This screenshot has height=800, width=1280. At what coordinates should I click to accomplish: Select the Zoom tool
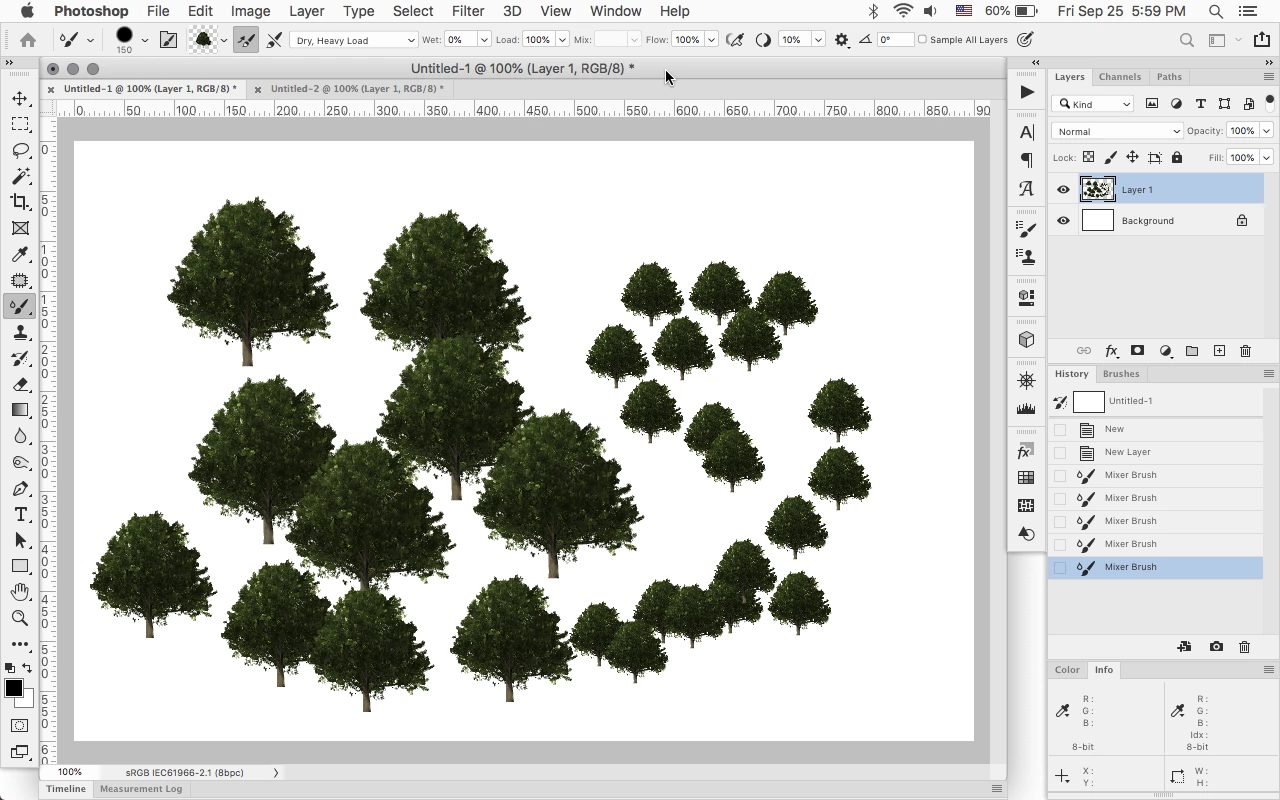tap(20, 618)
